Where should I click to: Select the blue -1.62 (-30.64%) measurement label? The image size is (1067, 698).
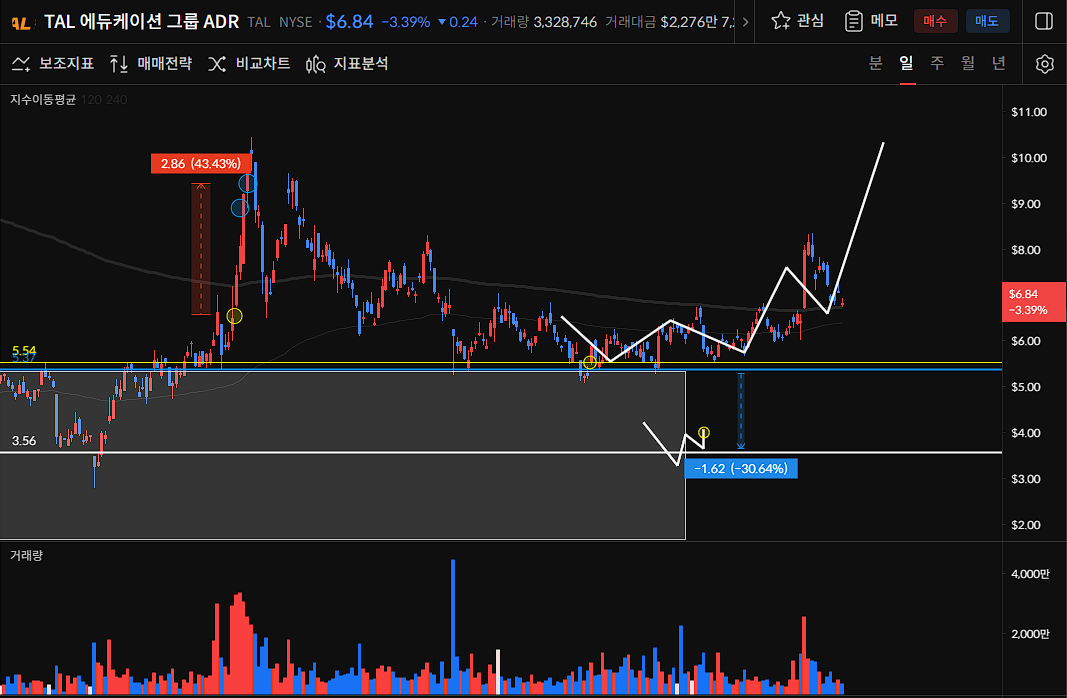pyautogui.click(x=741, y=468)
